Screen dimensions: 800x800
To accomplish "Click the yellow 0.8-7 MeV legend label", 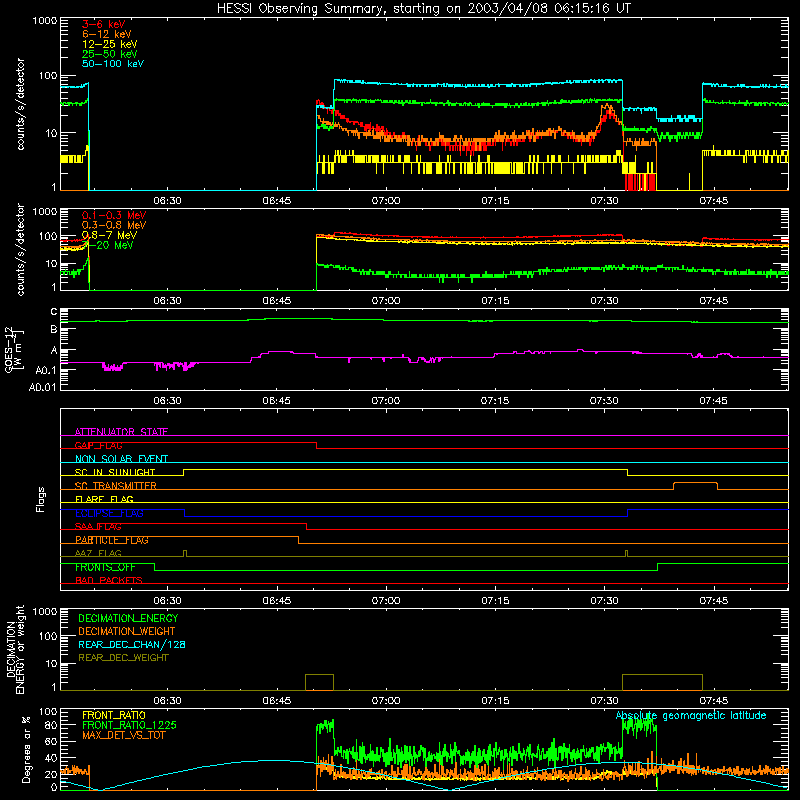I will pos(109,235).
